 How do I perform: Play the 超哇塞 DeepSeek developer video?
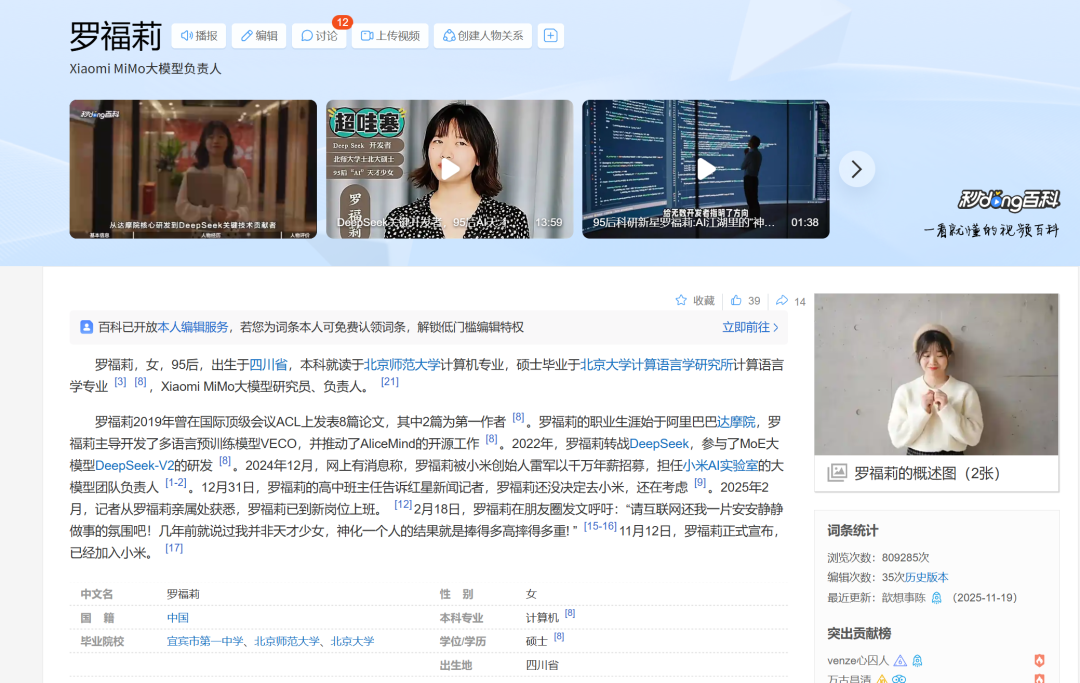pos(449,168)
